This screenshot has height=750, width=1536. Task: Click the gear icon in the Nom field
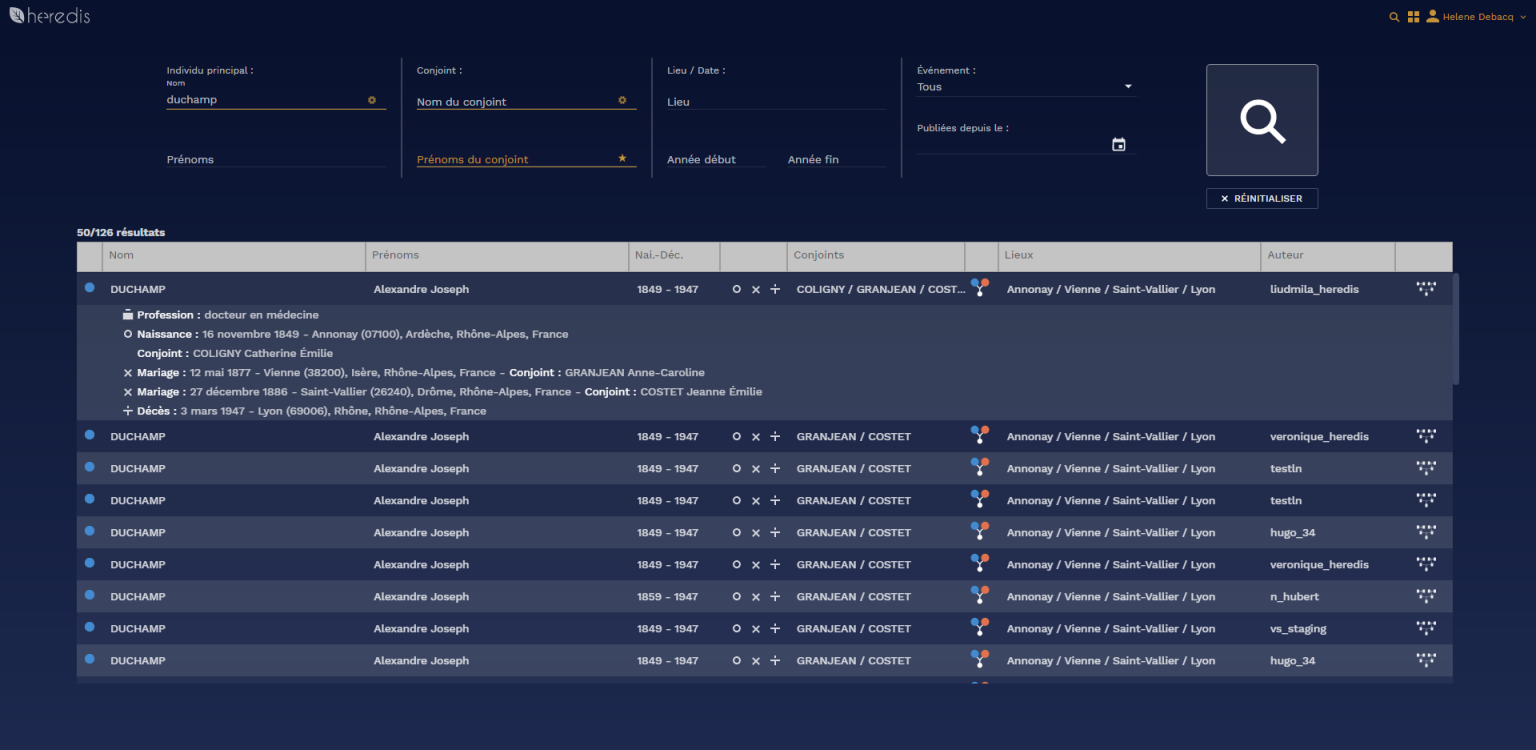(372, 100)
